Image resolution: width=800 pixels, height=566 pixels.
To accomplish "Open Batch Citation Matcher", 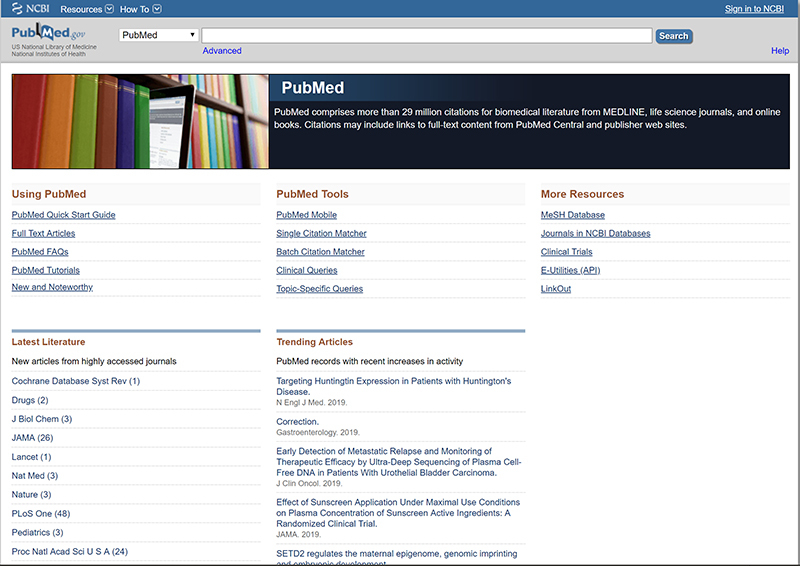I will click(x=320, y=252).
